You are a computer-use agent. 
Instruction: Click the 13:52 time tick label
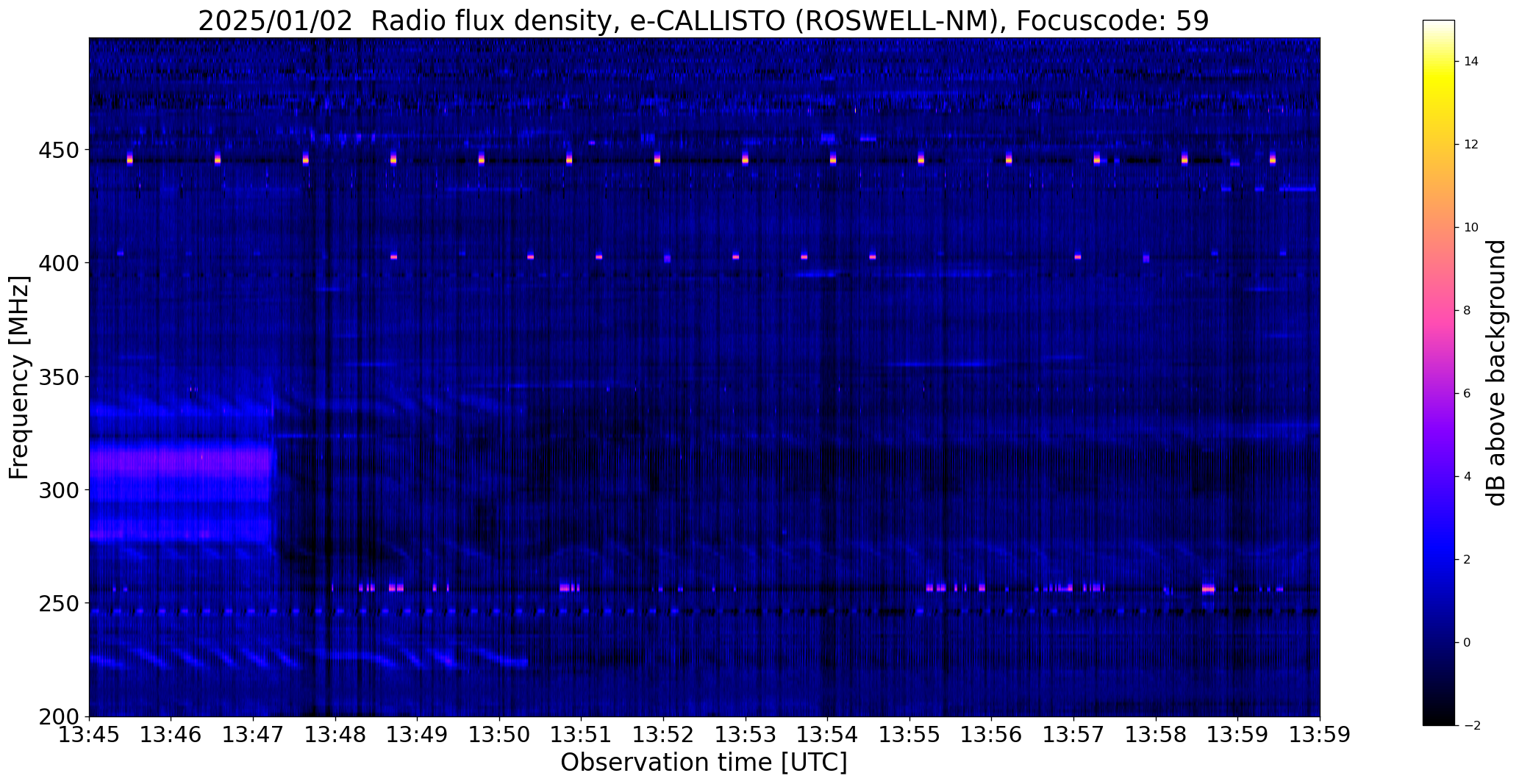click(x=664, y=735)
